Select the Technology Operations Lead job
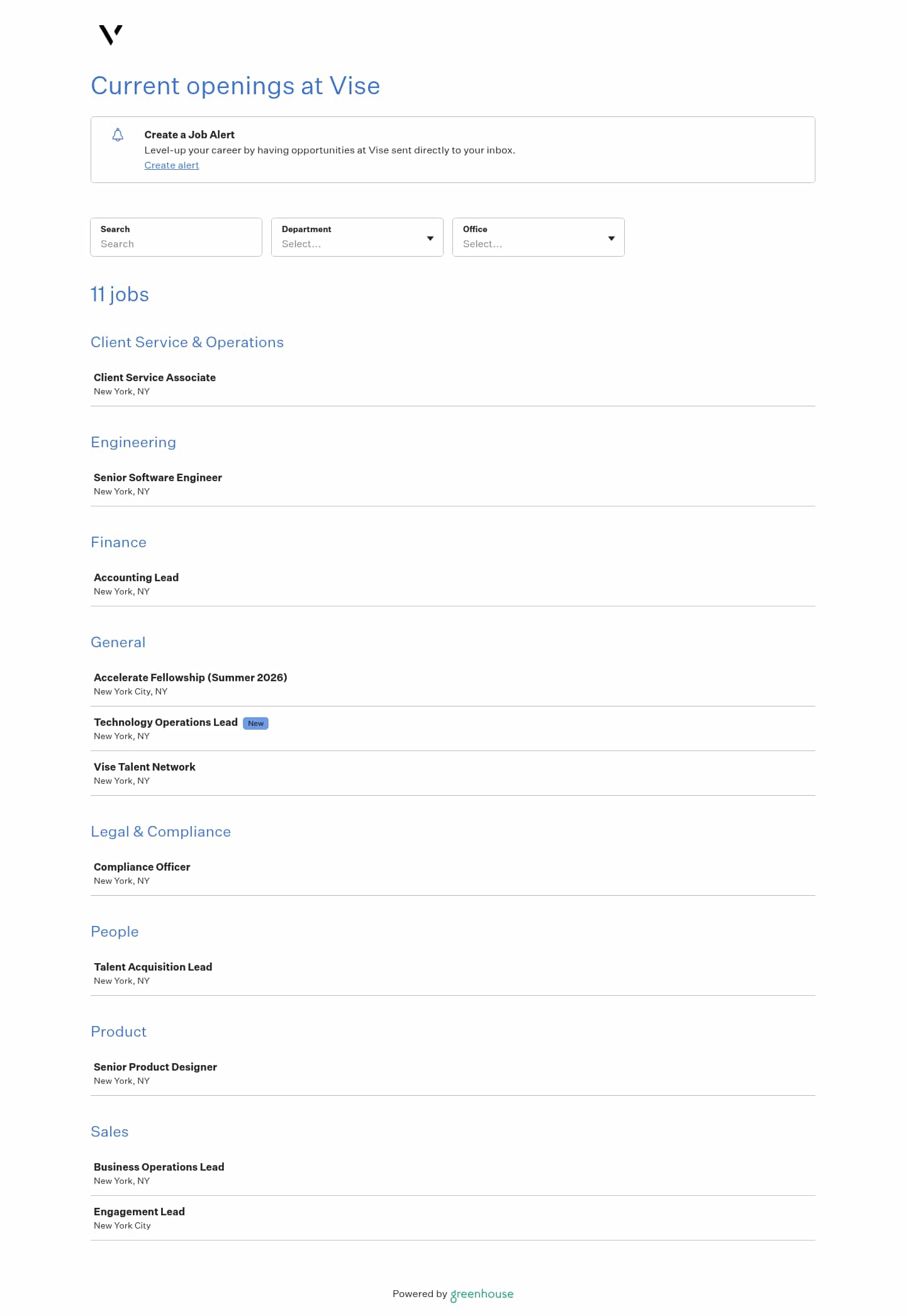Screen dimensions: 906x1316 click(165, 722)
